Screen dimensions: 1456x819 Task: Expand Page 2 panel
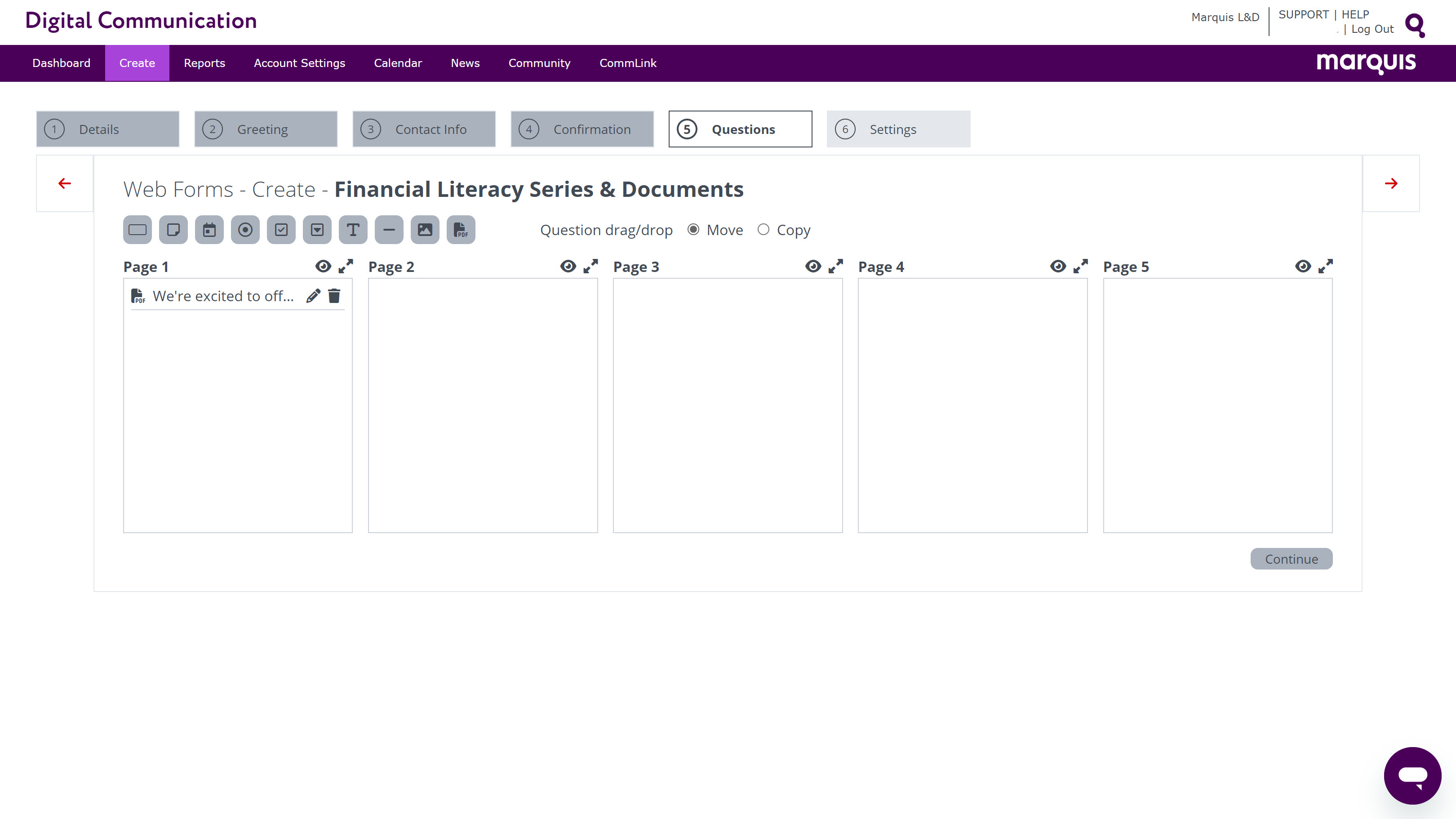(x=590, y=266)
